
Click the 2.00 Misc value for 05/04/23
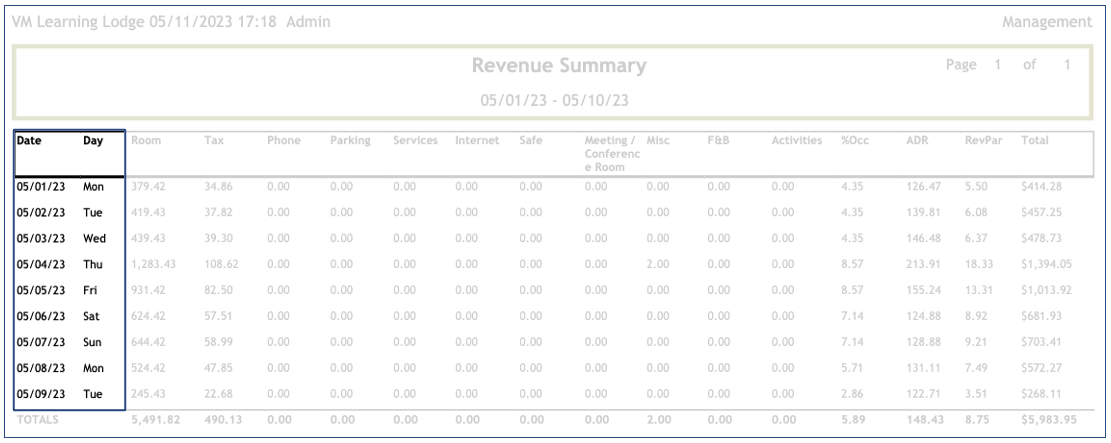pos(657,263)
